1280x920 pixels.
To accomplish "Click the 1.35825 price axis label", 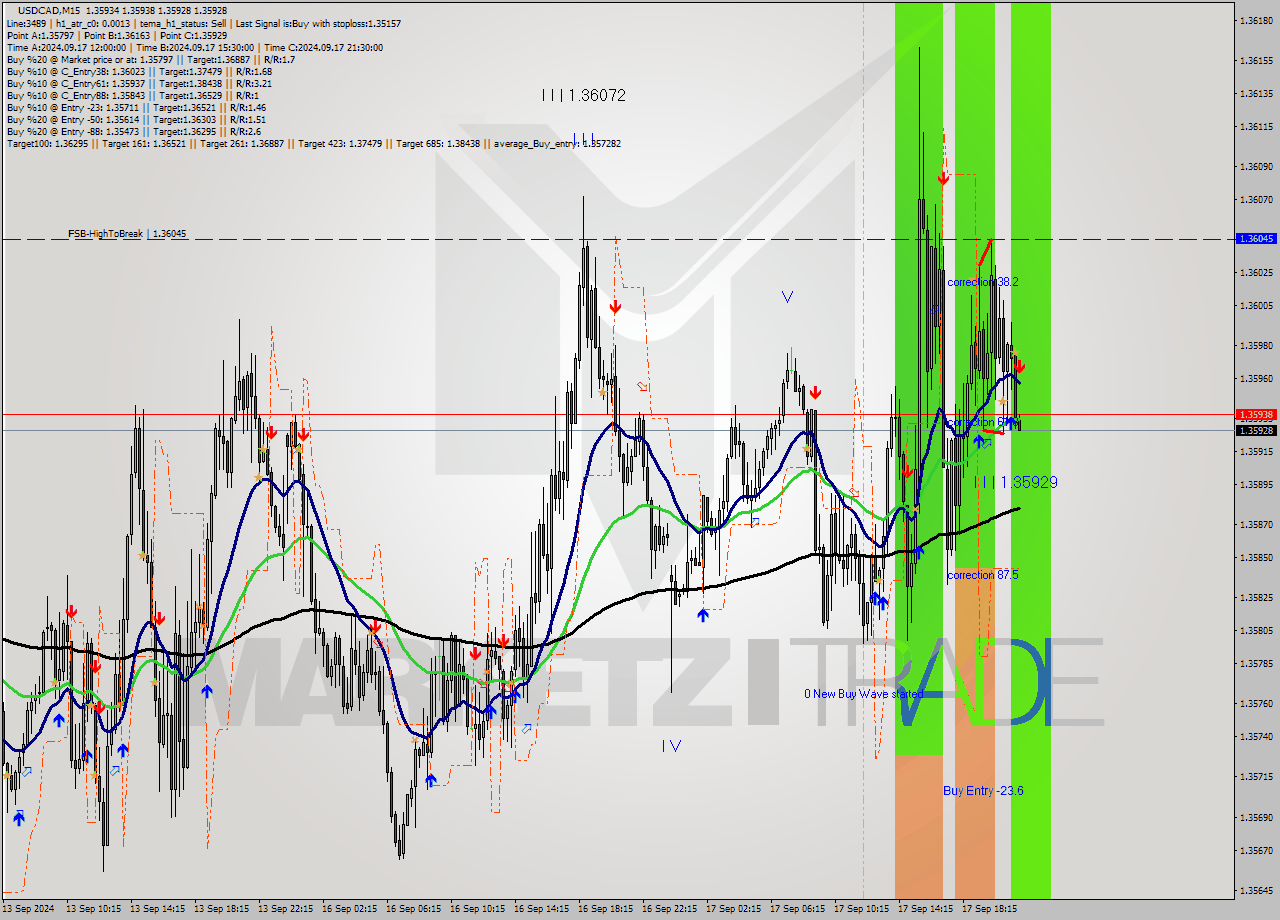I will tap(1256, 597).
